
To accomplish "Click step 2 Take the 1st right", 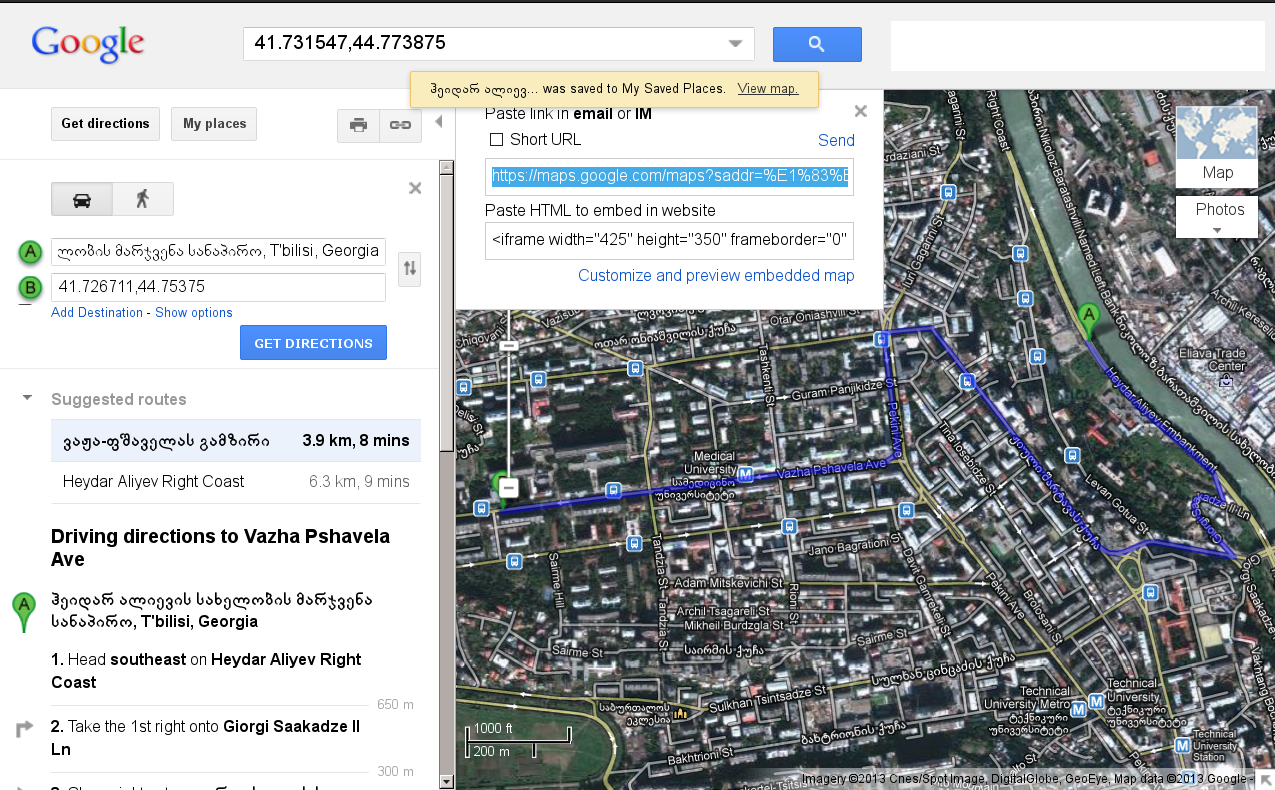I will coord(205,738).
